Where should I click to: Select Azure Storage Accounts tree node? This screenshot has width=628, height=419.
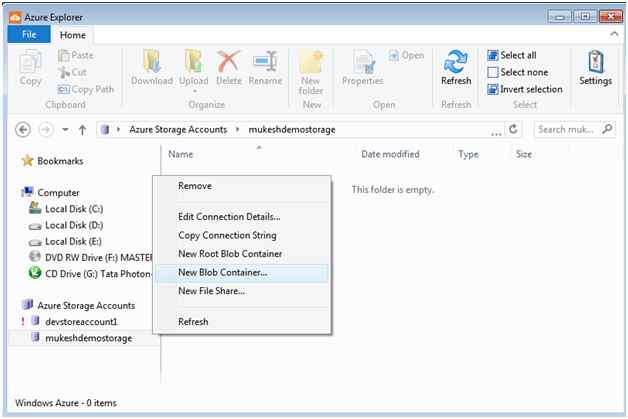coord(78,306)
